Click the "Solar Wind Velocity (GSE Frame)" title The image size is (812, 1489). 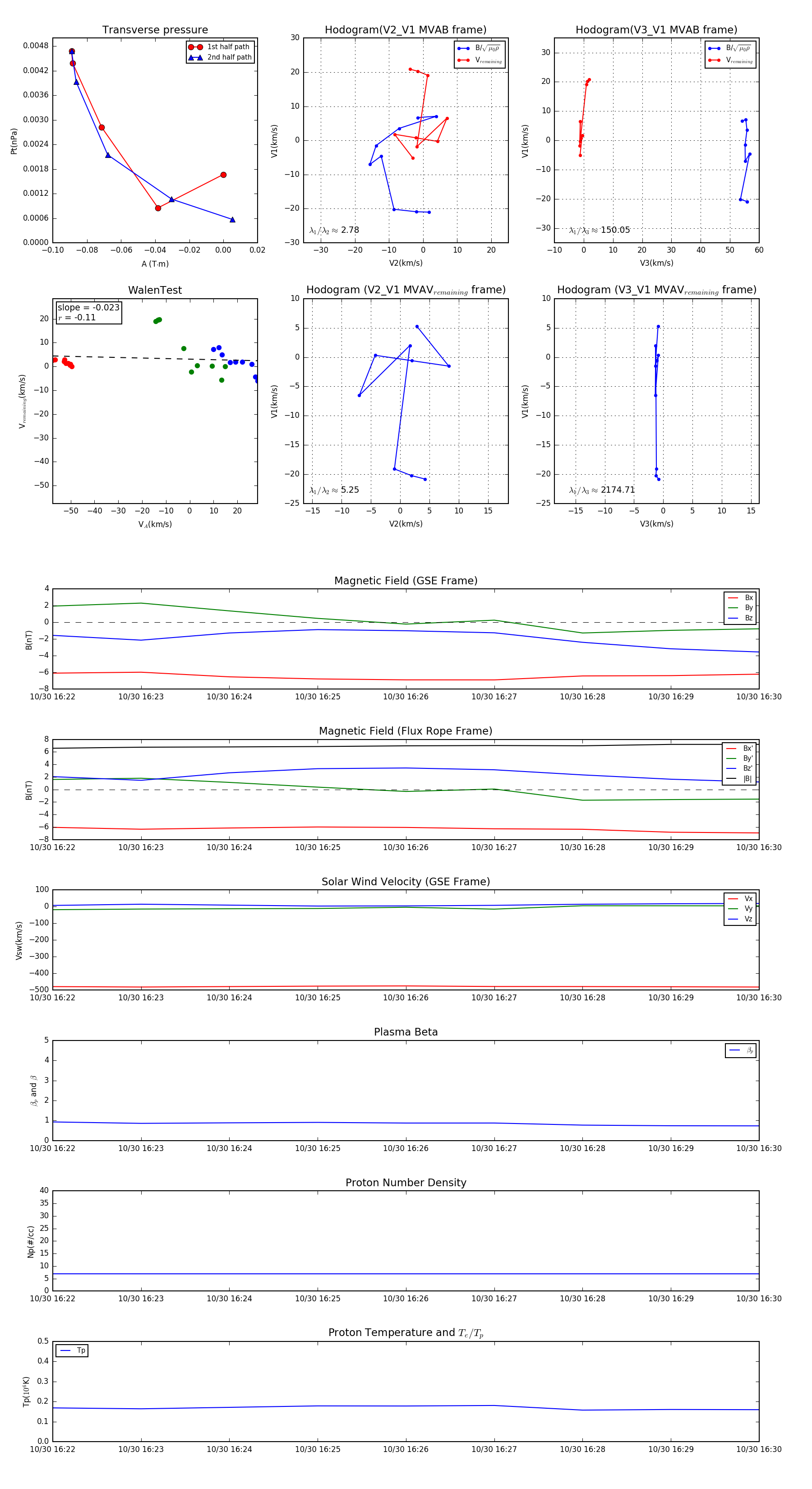[x=406, y=882]
